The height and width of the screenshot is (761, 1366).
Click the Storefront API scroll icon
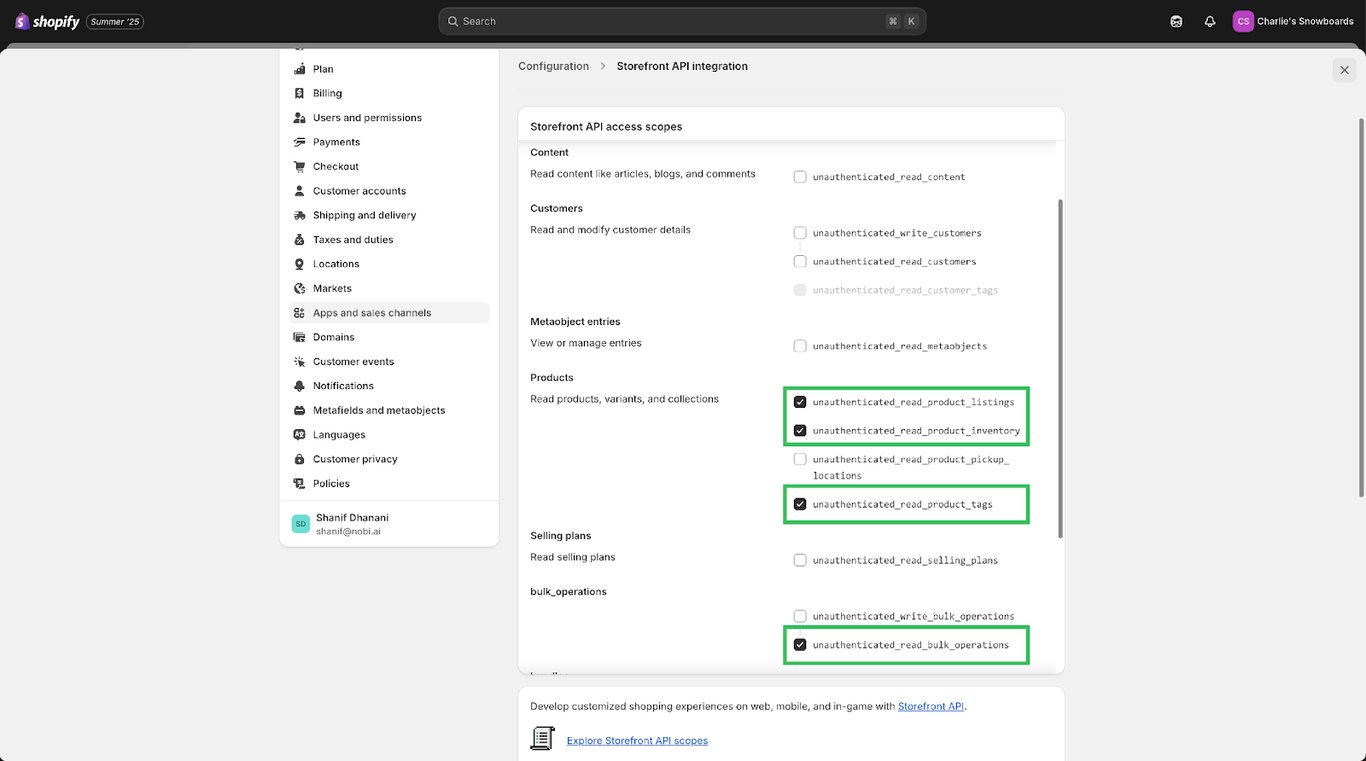[x=542, y=739]
